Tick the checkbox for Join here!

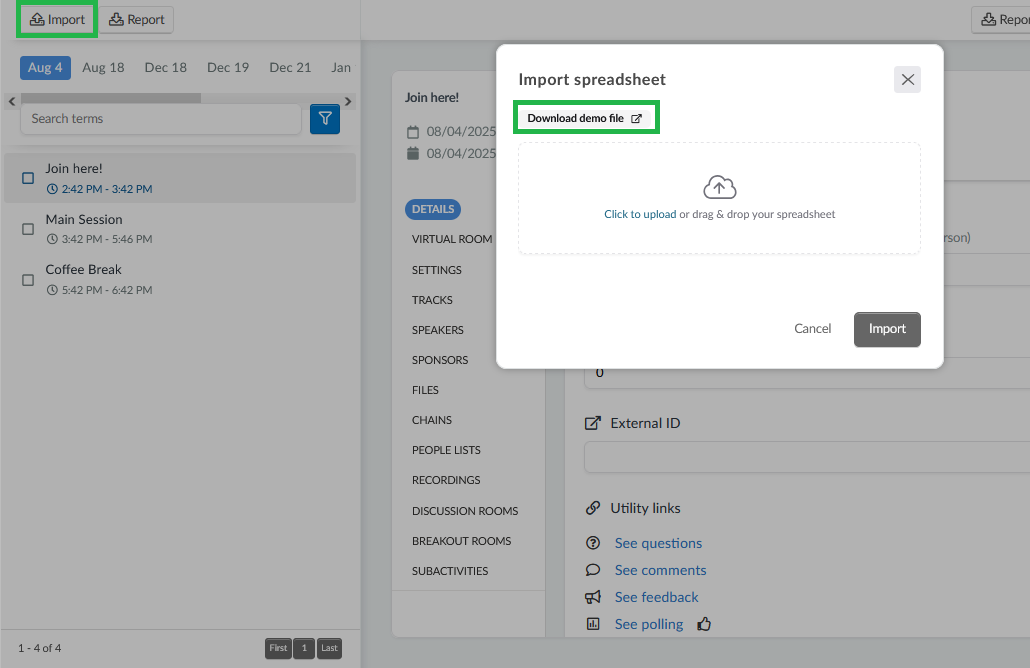tap(28, 178)
